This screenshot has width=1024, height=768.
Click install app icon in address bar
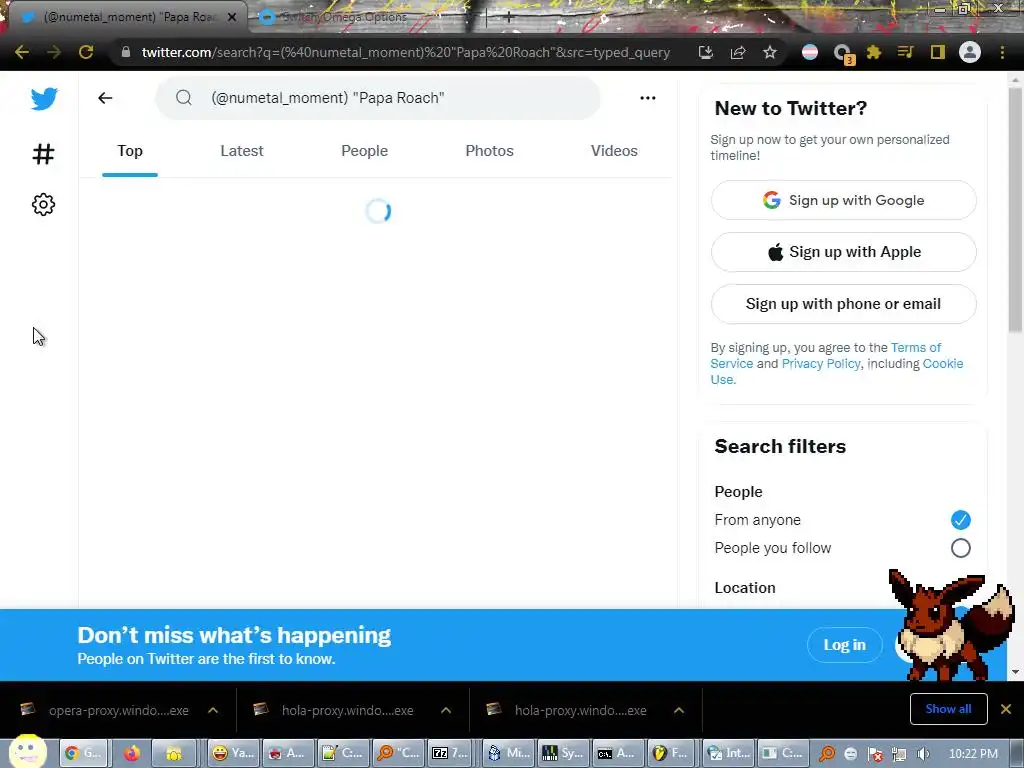(x=705, y=52)
